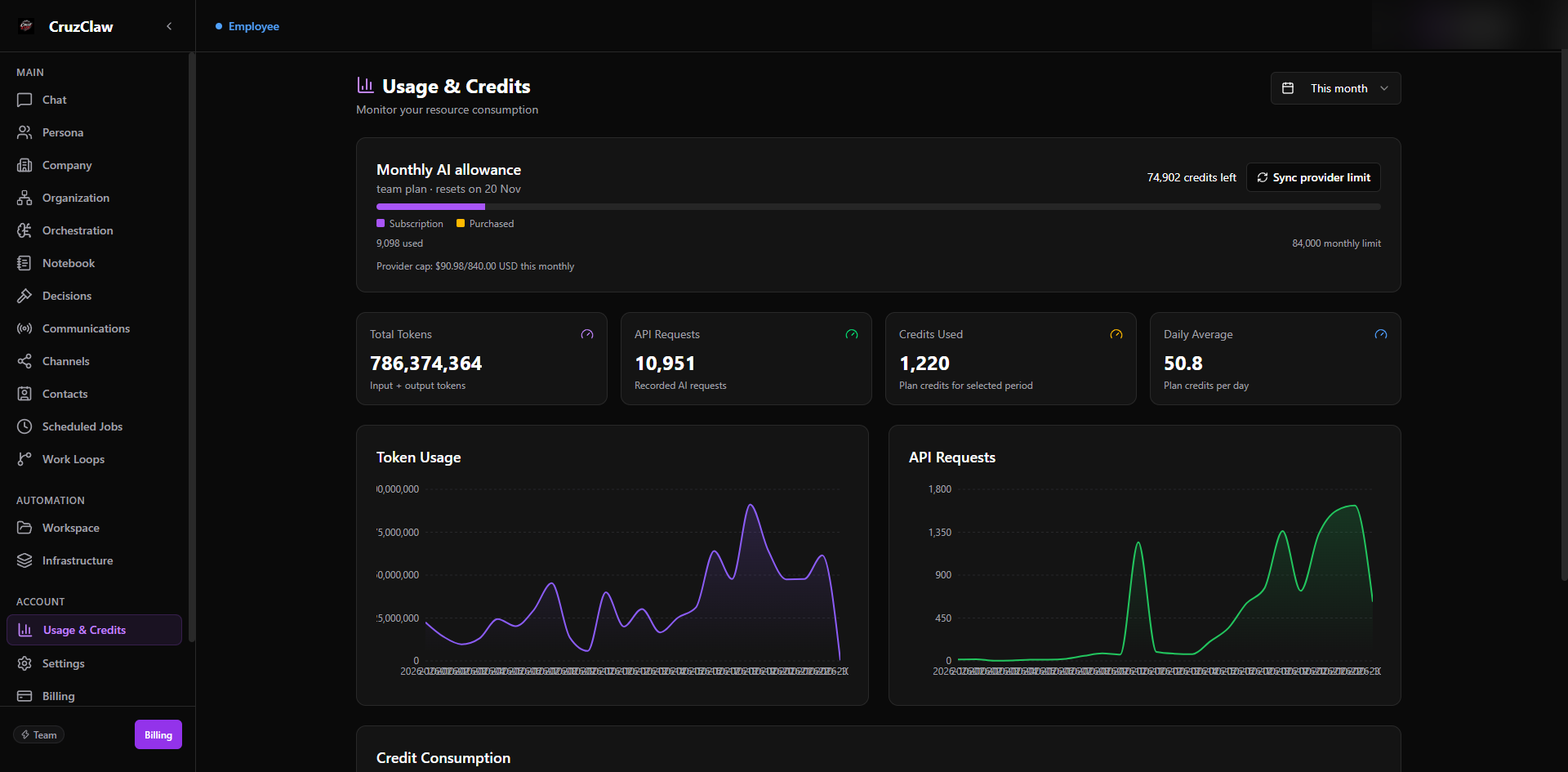Click the purple Billing button

pyautogui.click(x=158, y=734)
